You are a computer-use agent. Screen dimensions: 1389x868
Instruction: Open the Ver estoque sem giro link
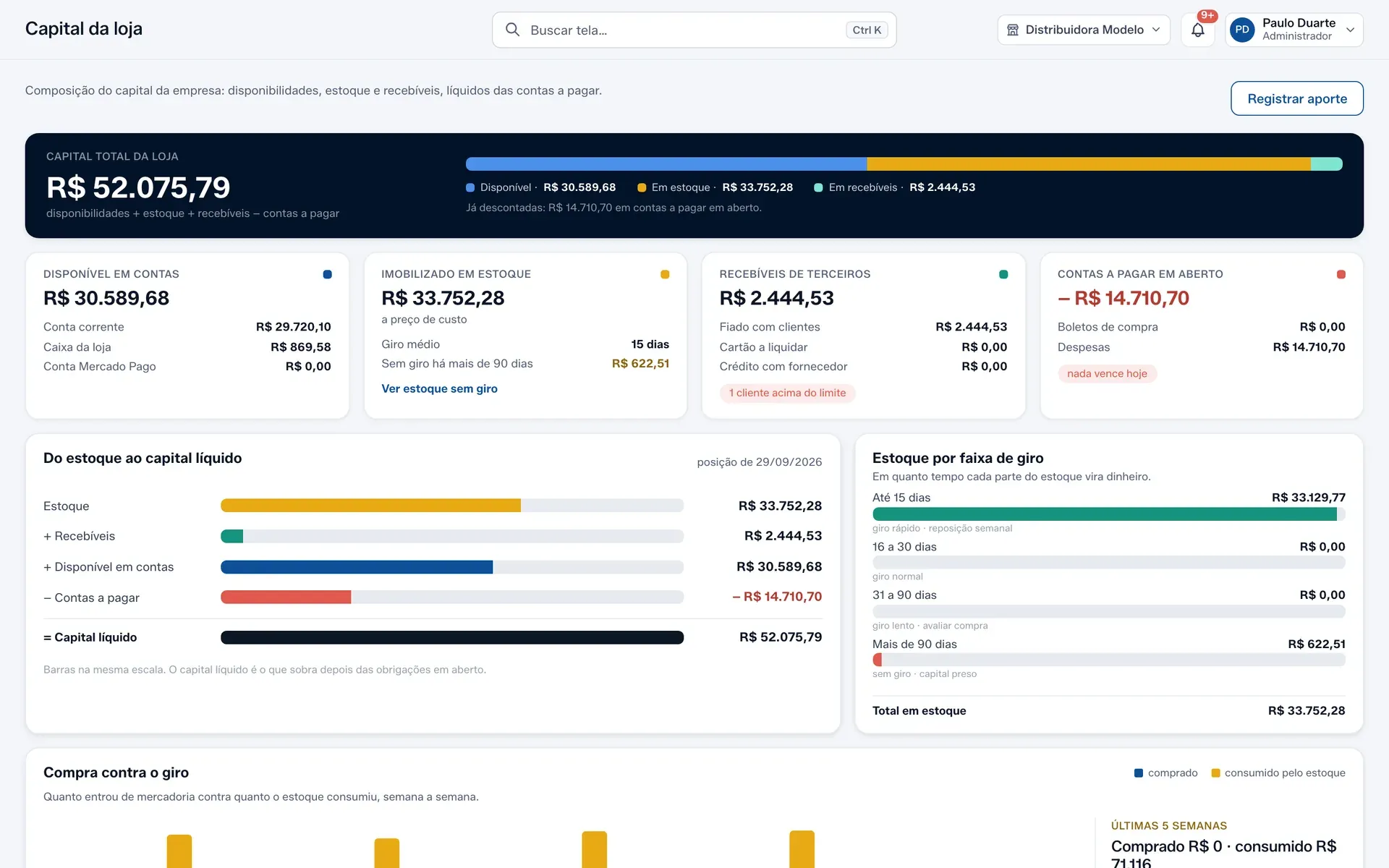tap(439, 388)
